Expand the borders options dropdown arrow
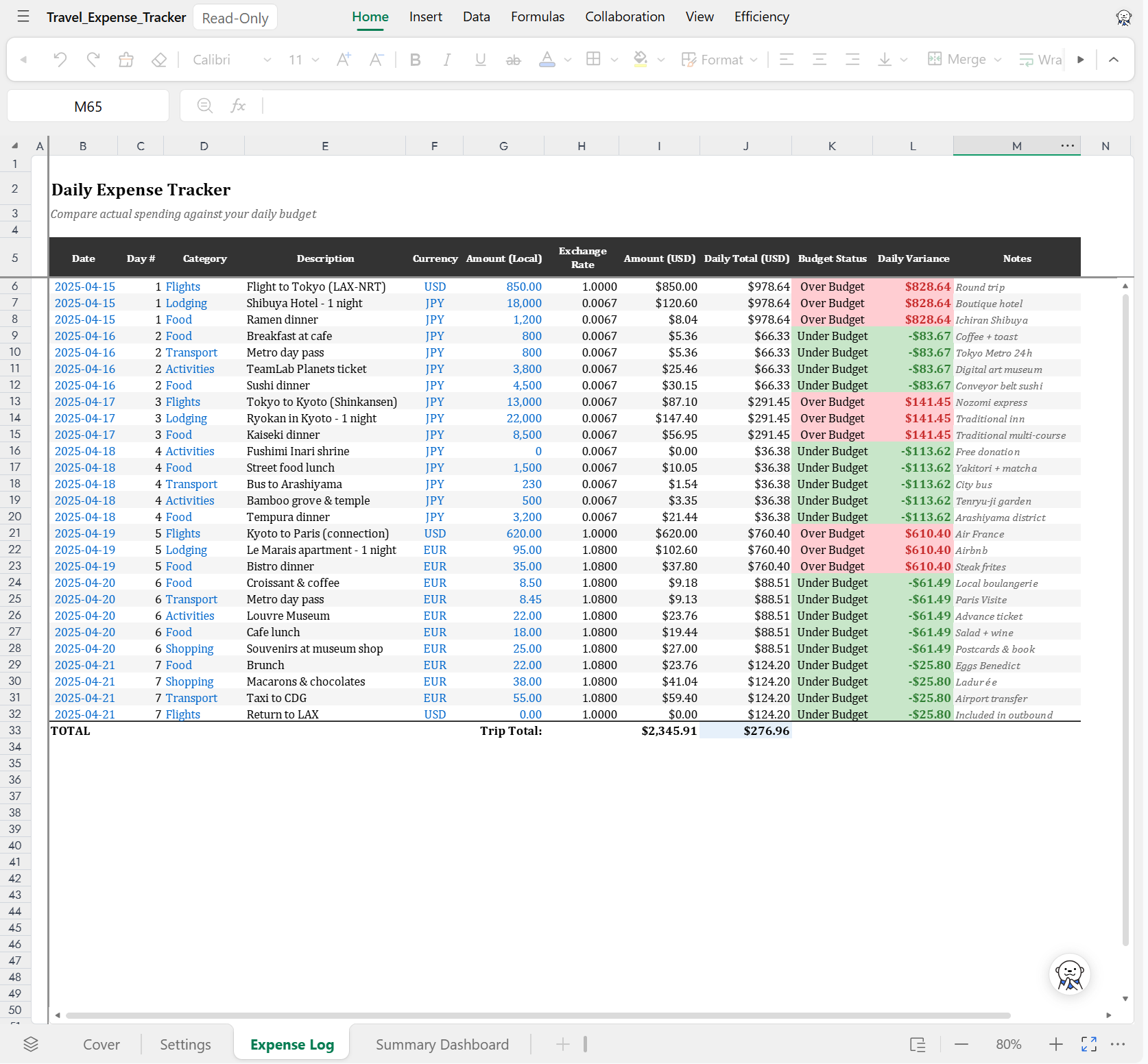This screenshot has width=1148, height=1064. [x=614, y=60]
